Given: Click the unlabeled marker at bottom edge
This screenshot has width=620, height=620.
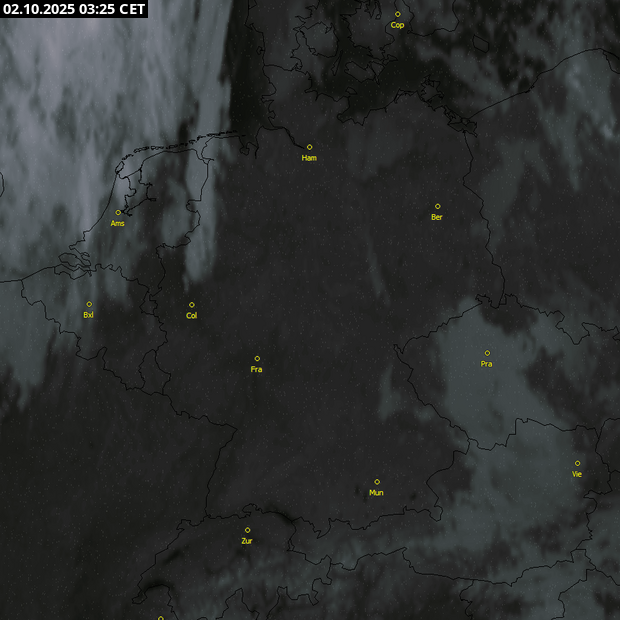Looking at the screenshot, I should pos(160,618).
